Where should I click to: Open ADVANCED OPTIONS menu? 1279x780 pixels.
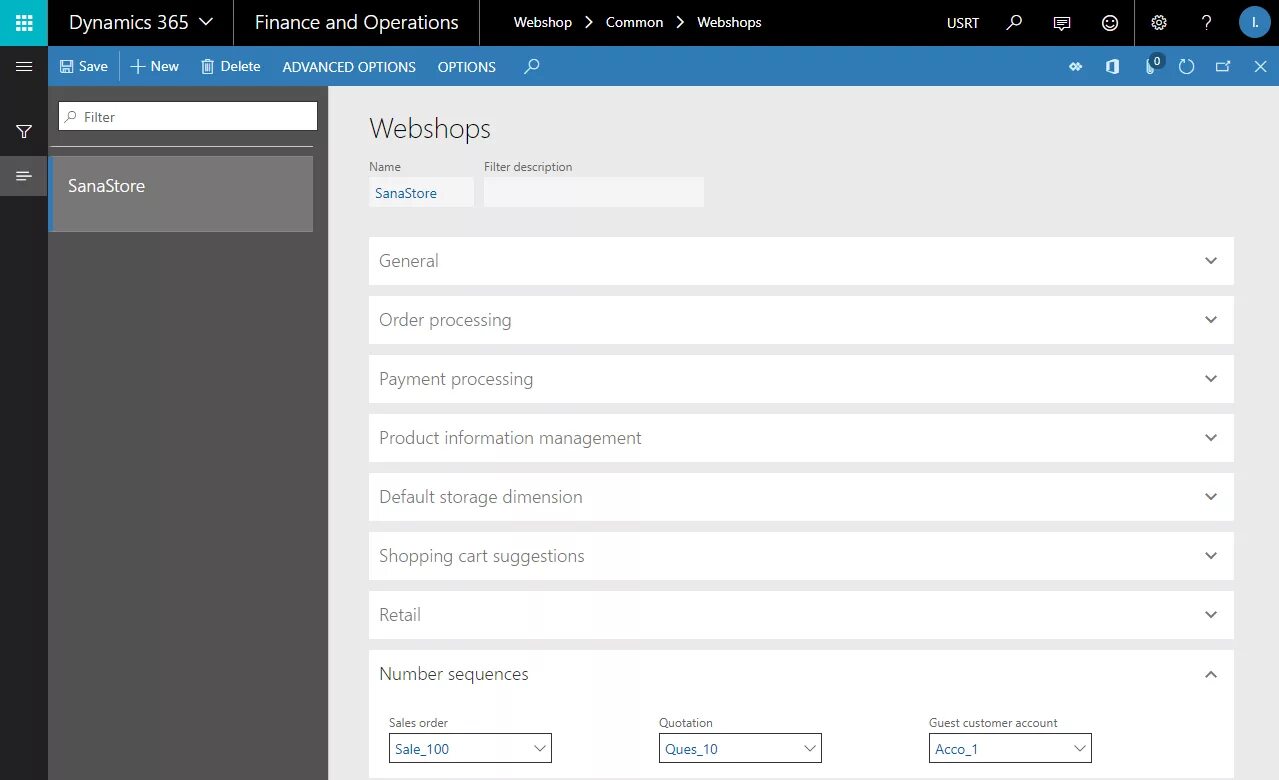tap(349, 67)
